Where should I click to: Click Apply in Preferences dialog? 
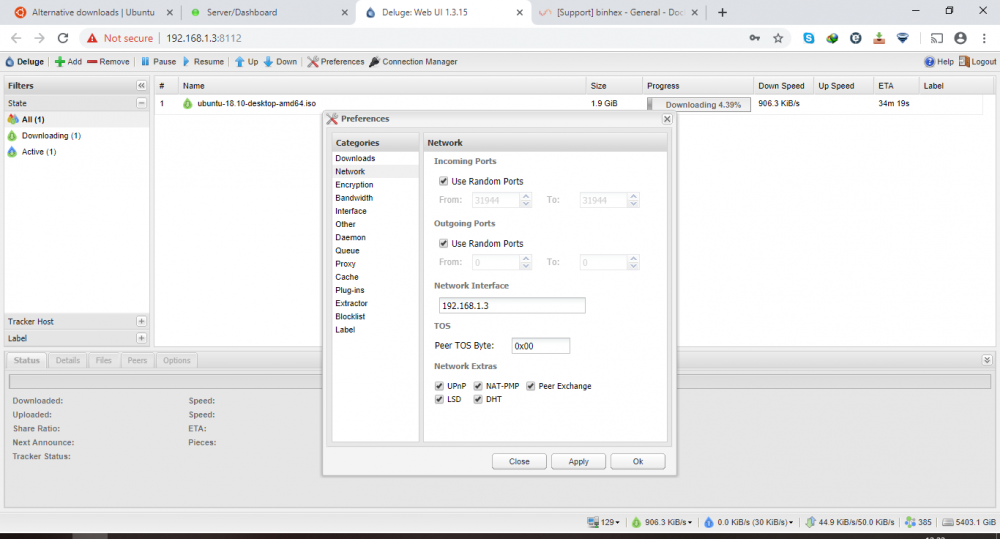(578, 461)
